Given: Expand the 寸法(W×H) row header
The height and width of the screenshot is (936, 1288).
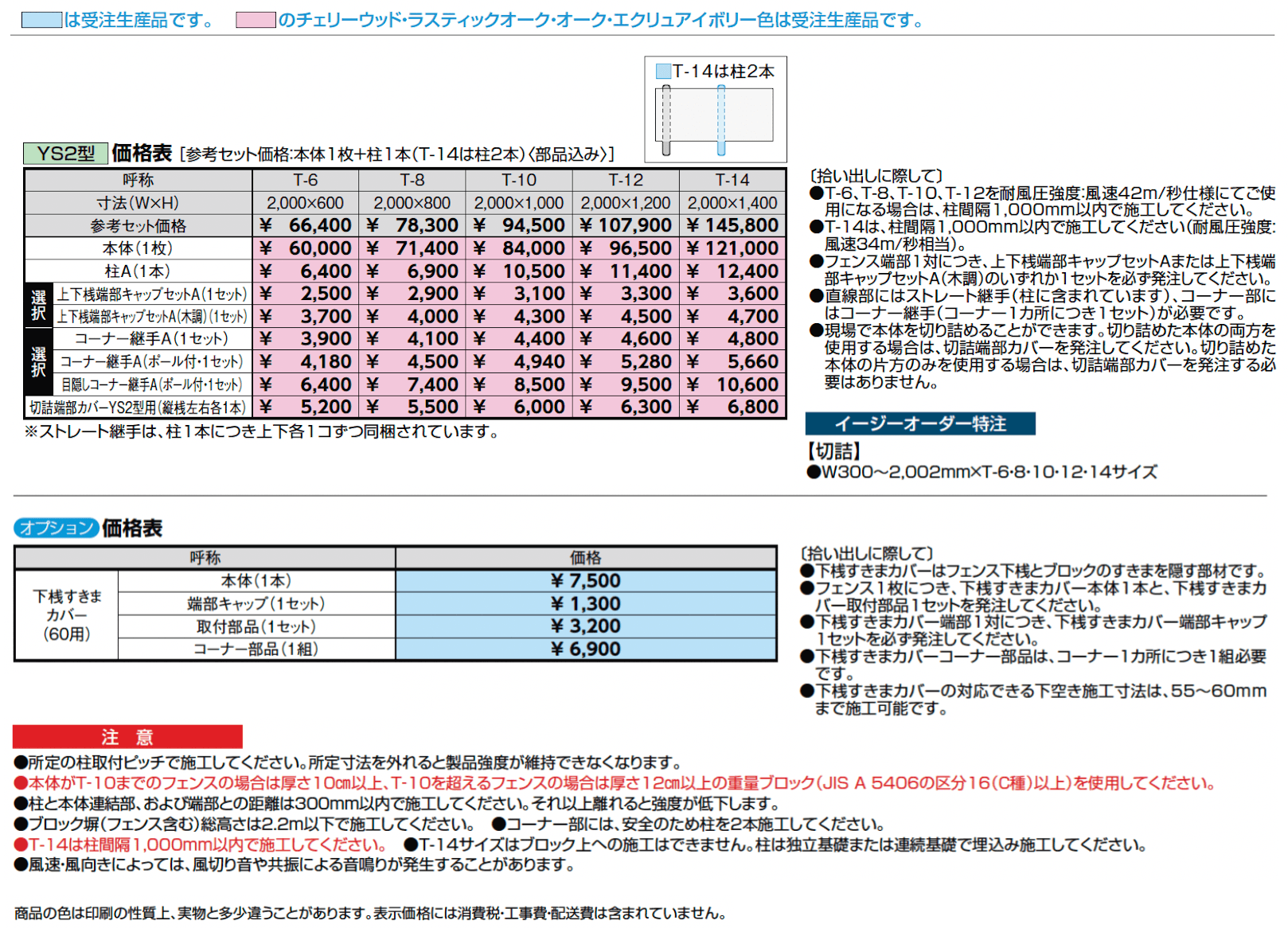Looking at the screenshot, I should 139,202.
